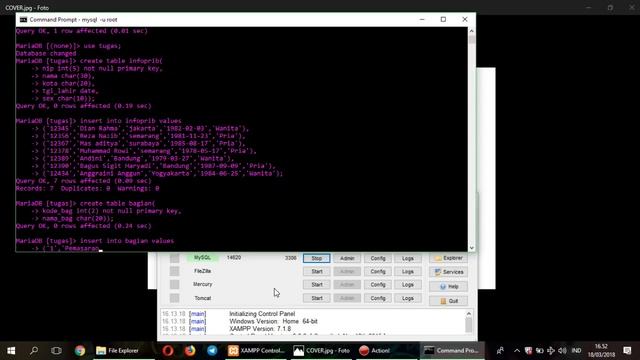Click the disabled FileZilla Admin button
The image size is (640, 360).
[347, 271]
